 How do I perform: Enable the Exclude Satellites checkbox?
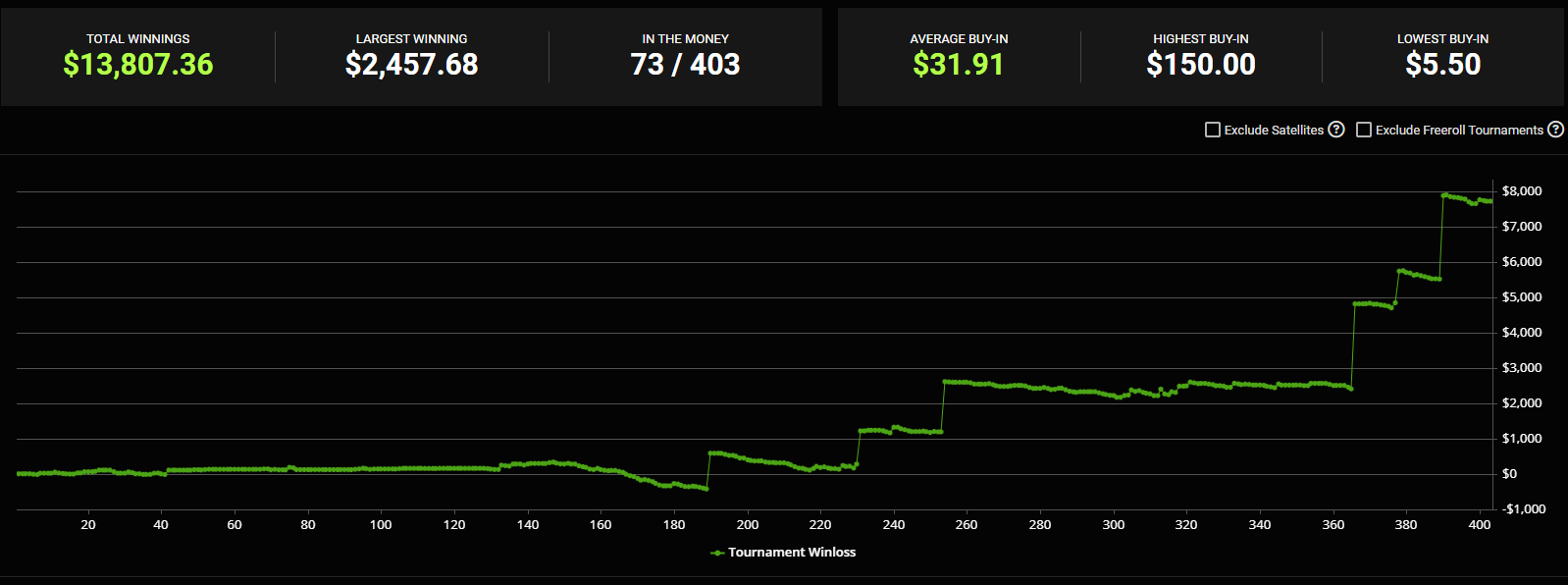1212,130
